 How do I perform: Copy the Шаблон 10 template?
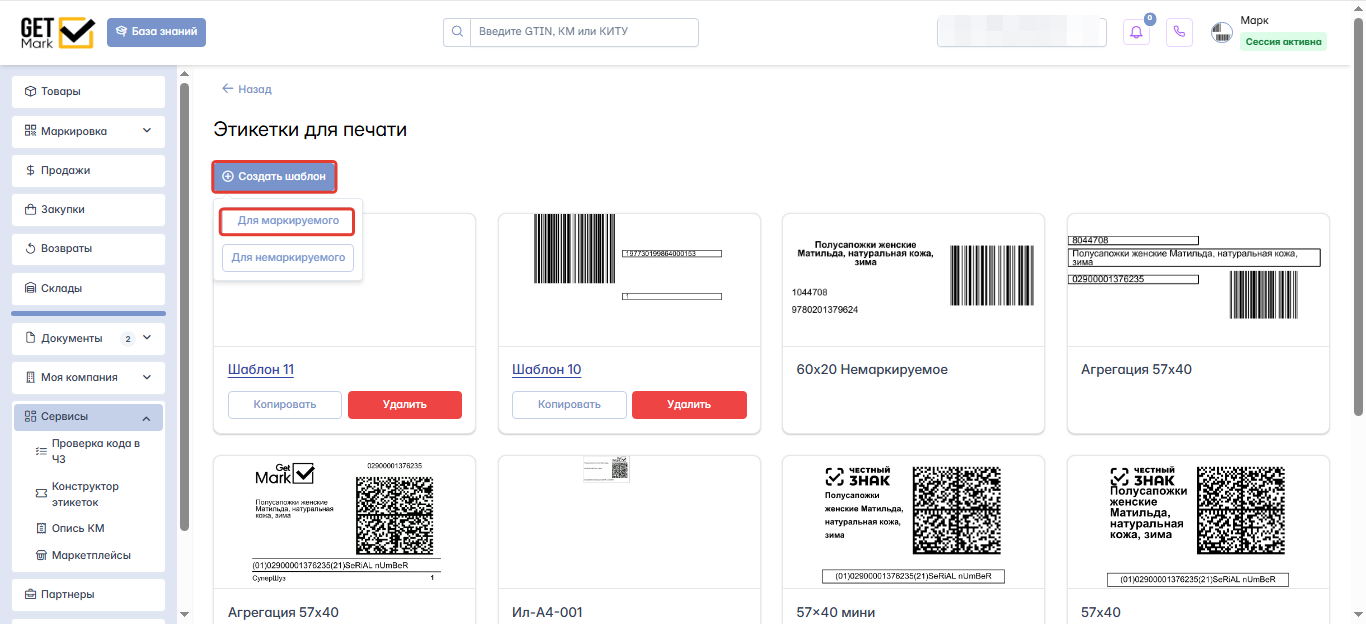tap(569, 405)
